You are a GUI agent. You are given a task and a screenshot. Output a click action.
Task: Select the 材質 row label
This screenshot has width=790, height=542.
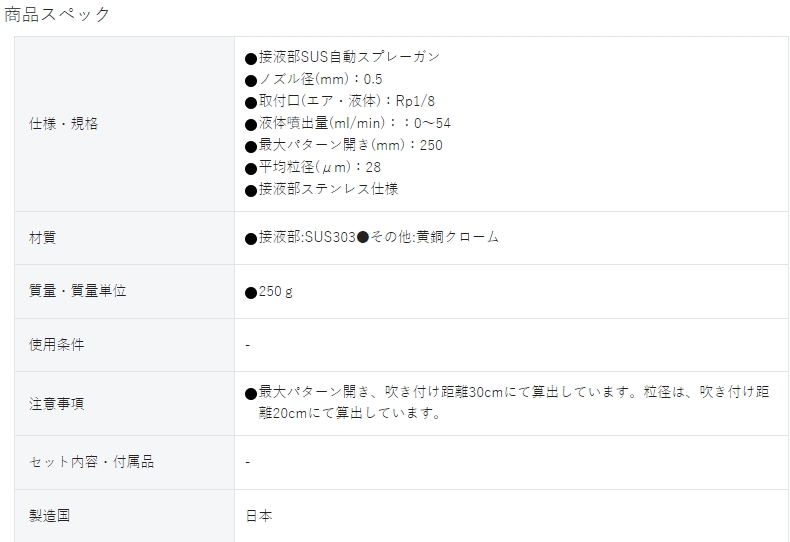pyautogui.click(x=42, y=238)
